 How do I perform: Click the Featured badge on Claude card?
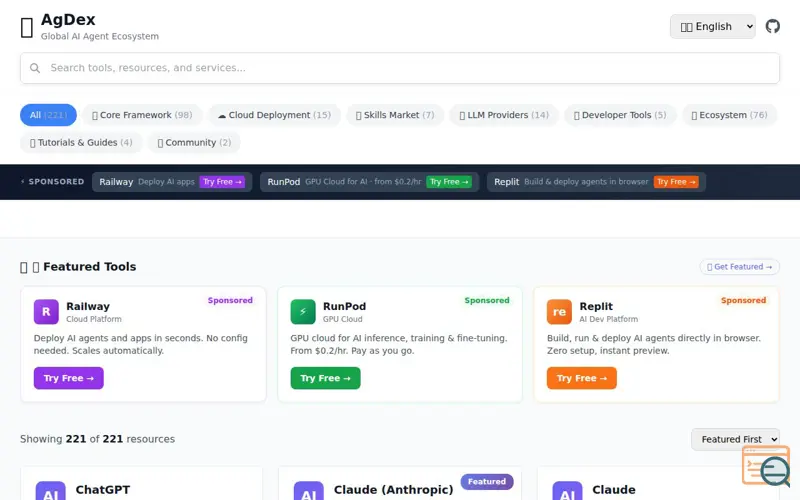point(487,482)
